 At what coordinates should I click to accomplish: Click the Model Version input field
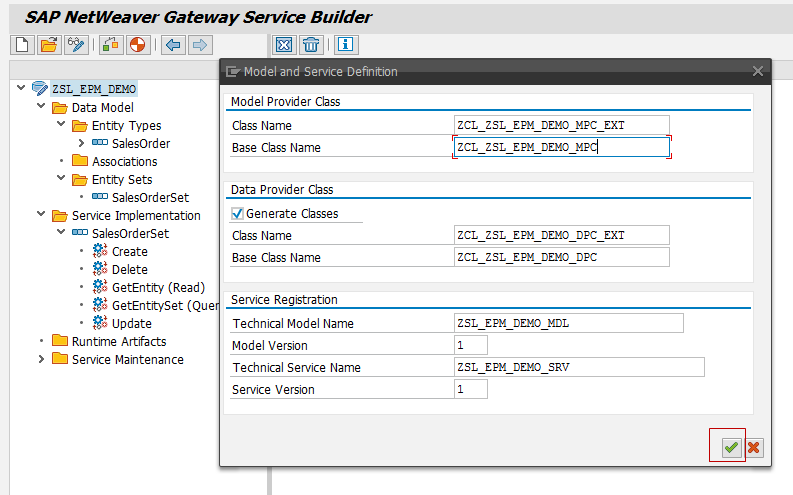pos(470,346)
